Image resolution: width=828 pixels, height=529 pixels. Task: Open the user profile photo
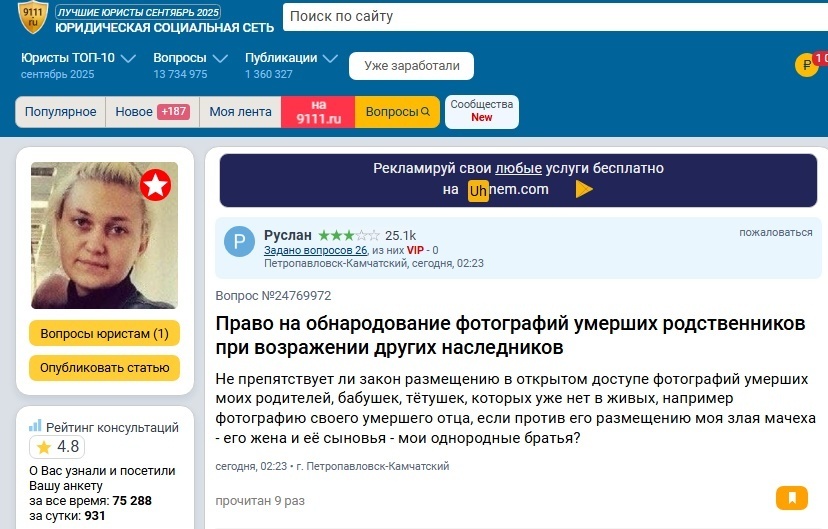(104, 236)
